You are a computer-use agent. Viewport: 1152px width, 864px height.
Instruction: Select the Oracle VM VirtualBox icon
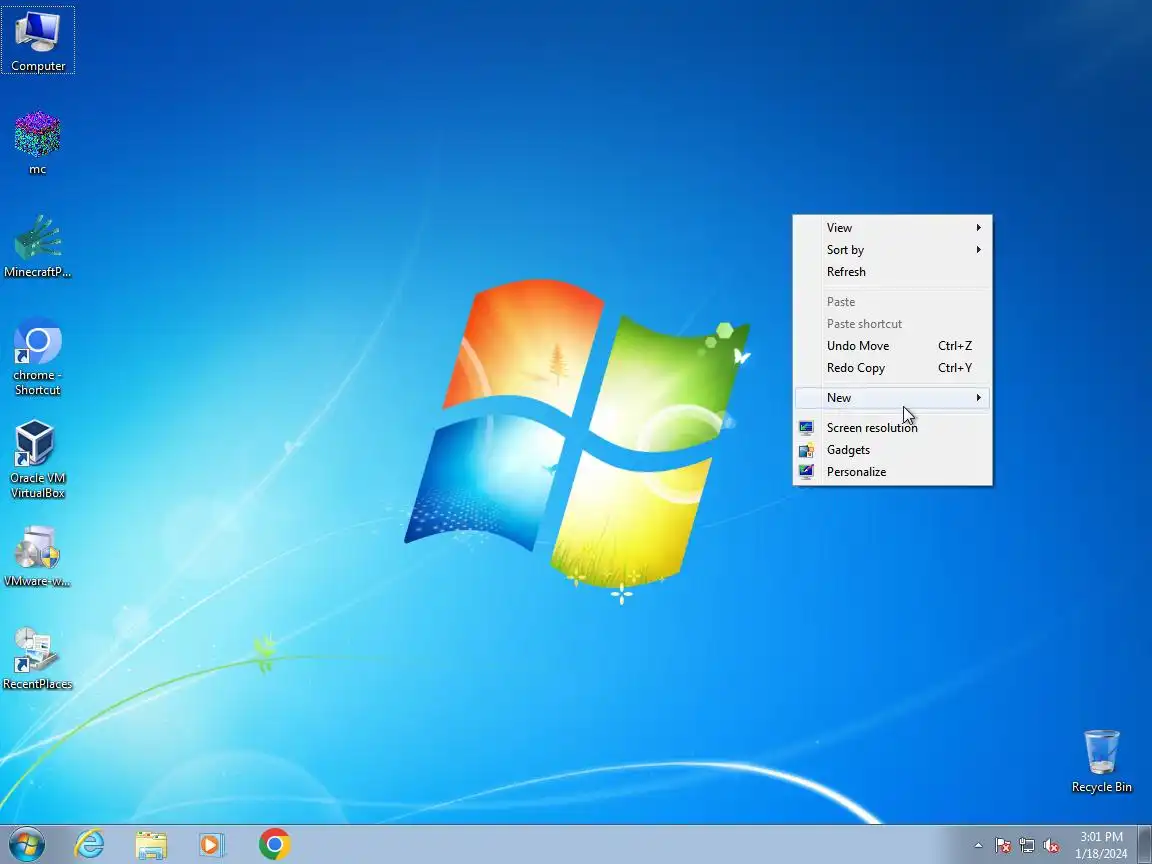(37, 459)
